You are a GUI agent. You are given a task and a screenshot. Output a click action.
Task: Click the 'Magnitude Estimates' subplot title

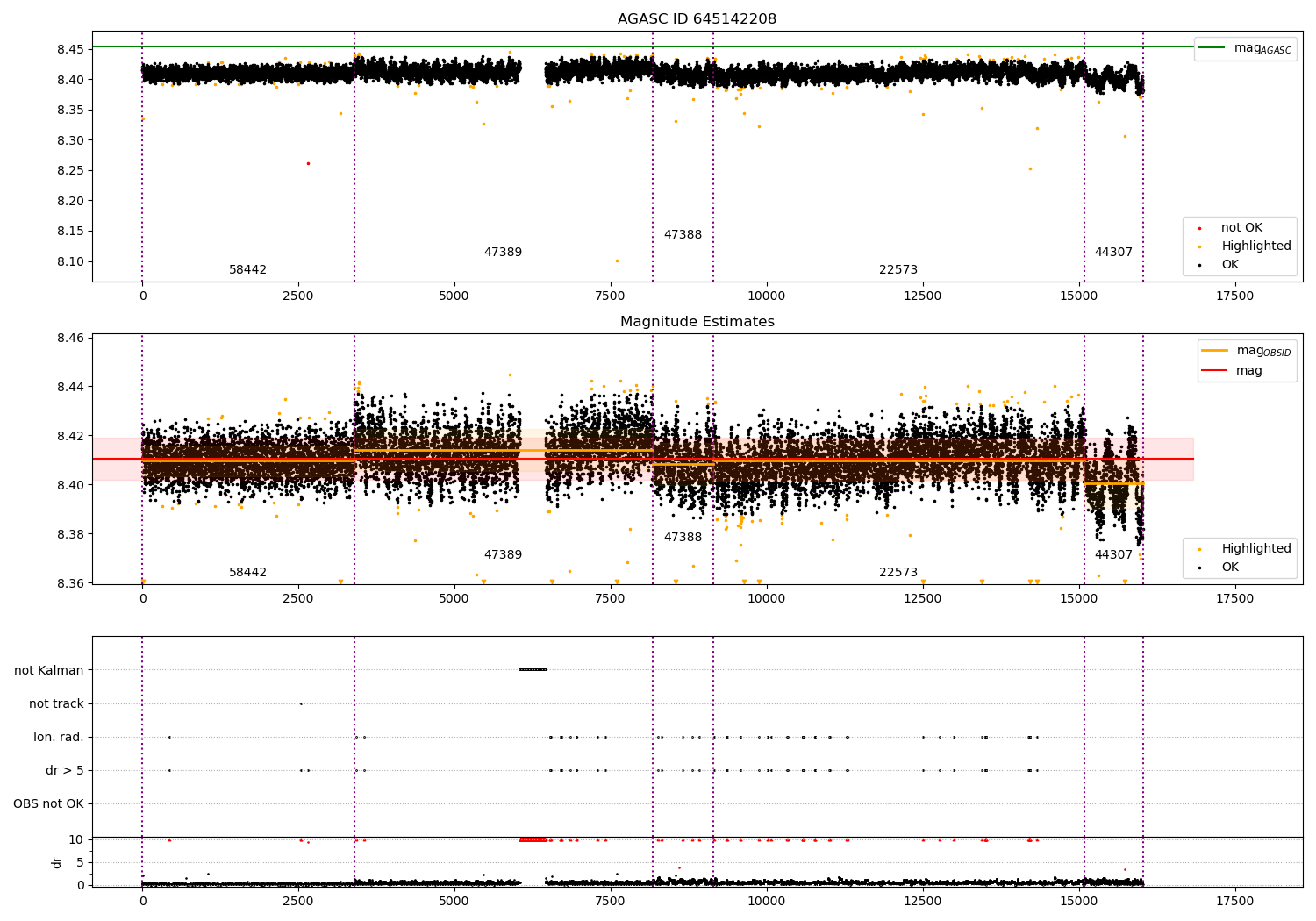(x=697, y=322)
